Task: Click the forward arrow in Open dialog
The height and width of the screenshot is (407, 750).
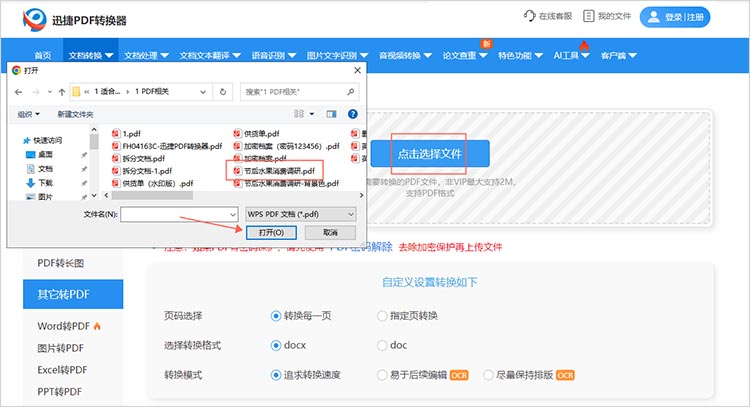Action: (x=35, y=92)
